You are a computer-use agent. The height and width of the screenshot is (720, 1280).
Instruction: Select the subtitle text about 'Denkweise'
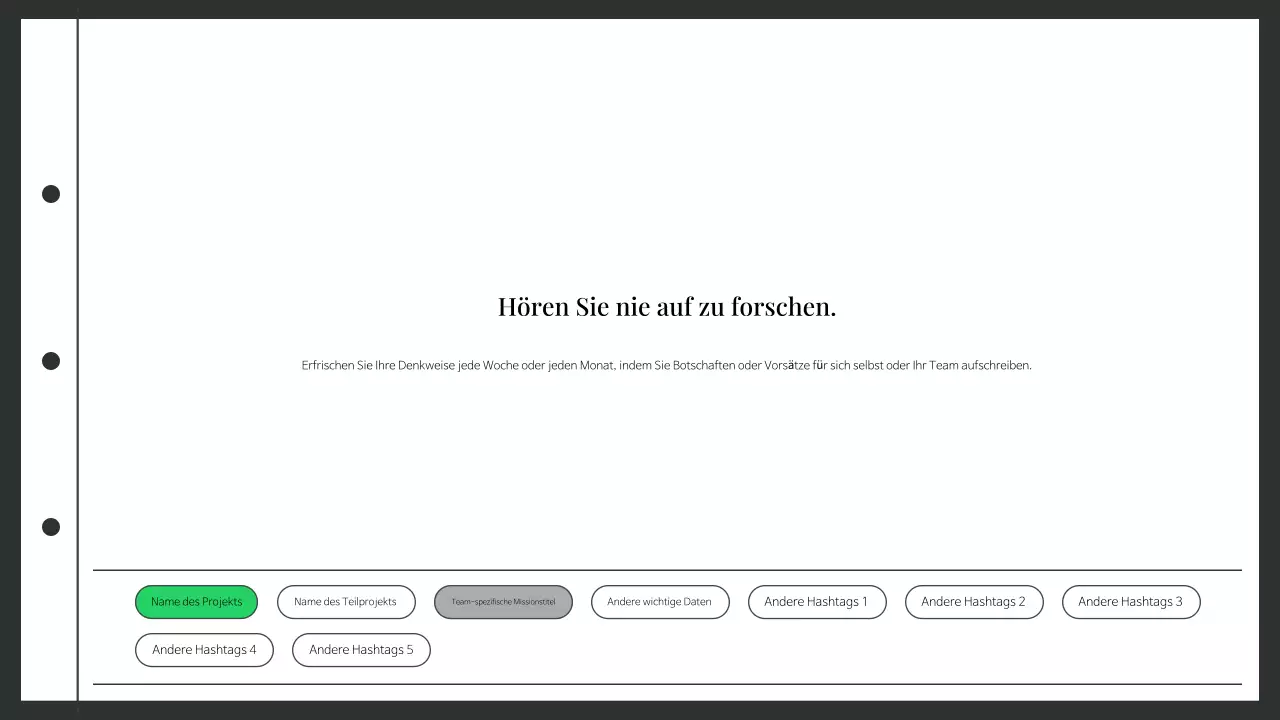(667, 365)
